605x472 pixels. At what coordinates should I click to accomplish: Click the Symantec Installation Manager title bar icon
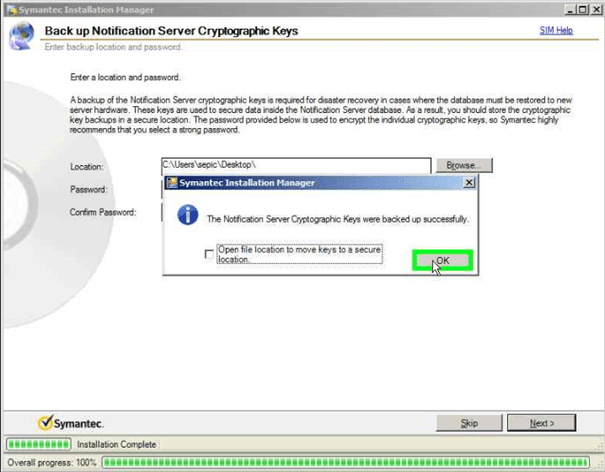coord(9,9)
